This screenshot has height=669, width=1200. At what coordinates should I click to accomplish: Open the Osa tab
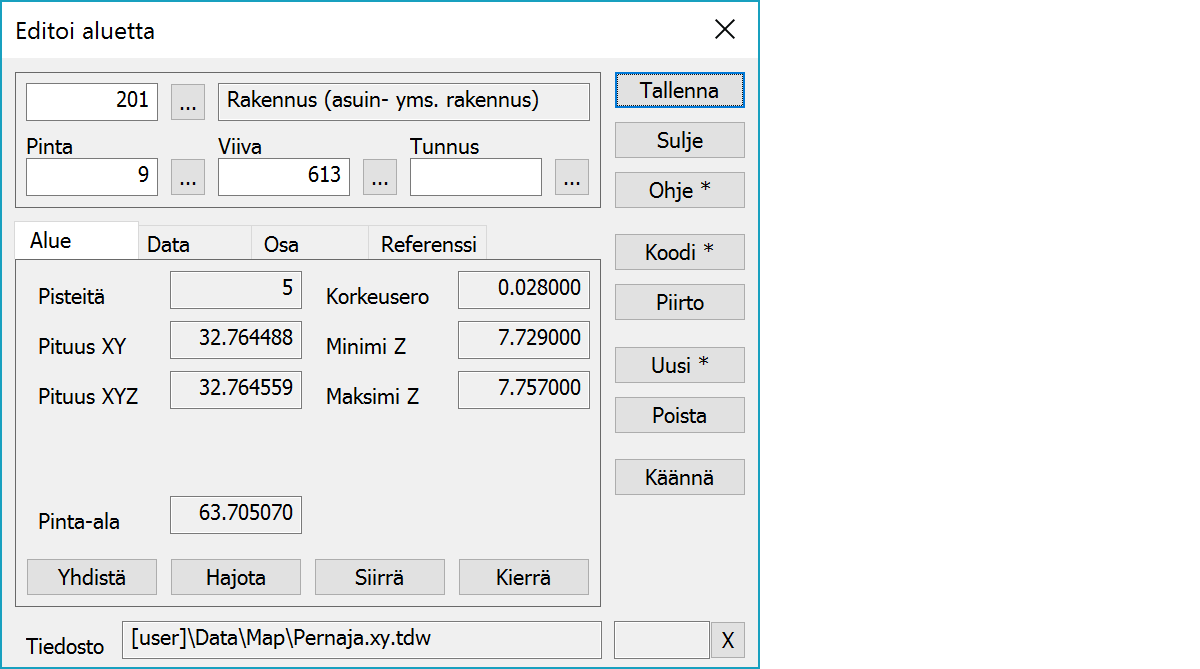[281, 244]
